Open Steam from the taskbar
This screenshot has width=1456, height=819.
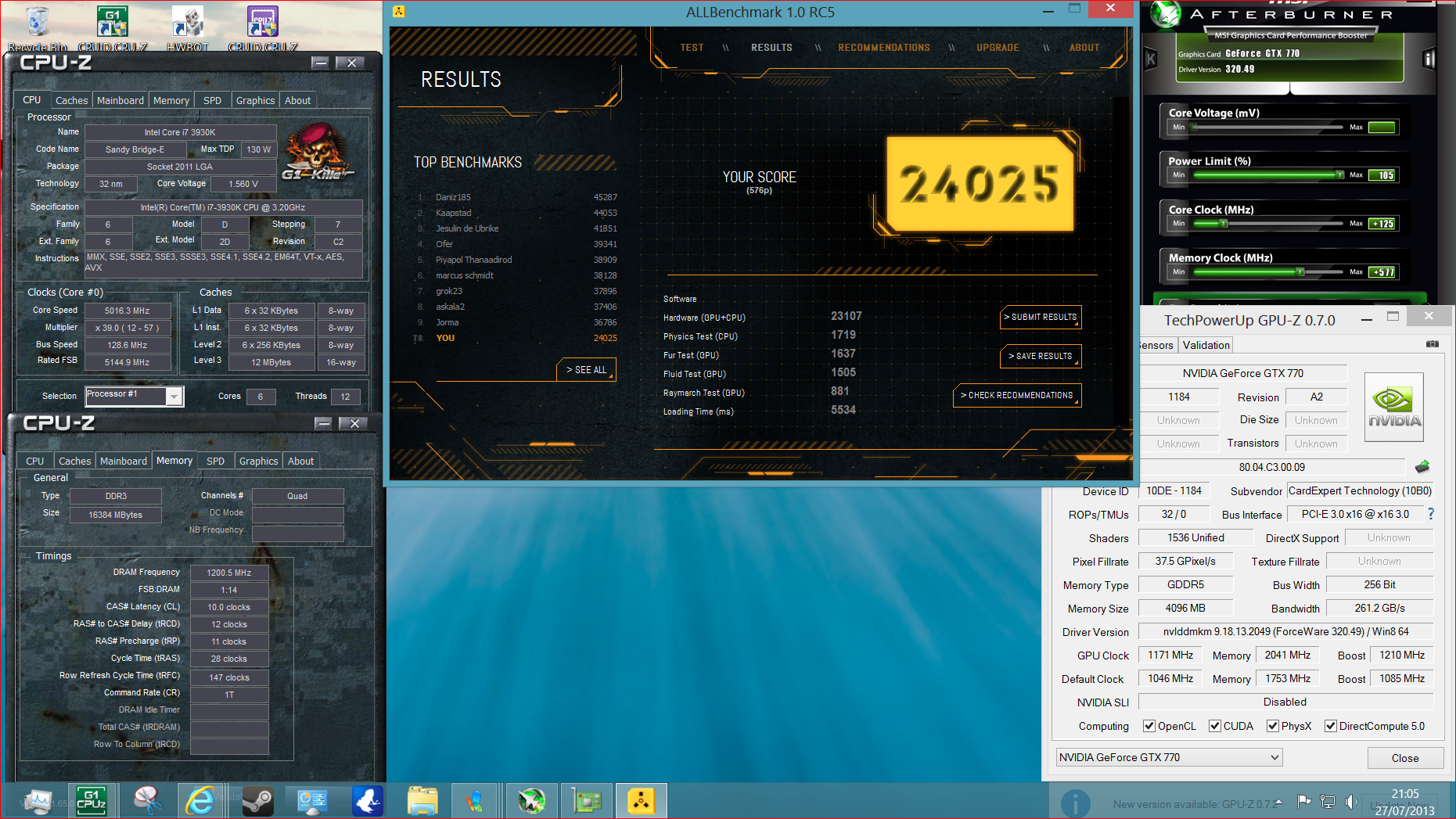(x=257, y=801)
